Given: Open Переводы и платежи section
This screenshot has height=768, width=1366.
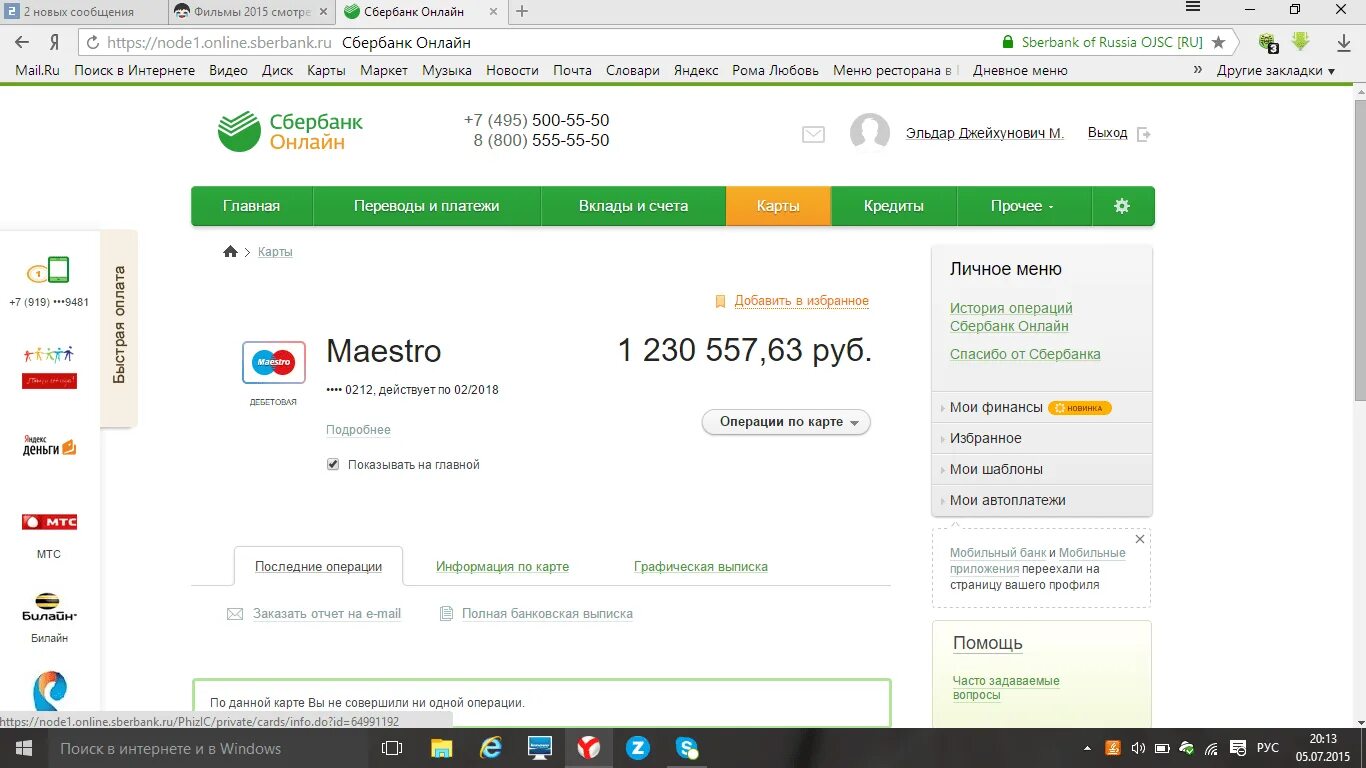Looking at the screenshot, I should point(427,206).
